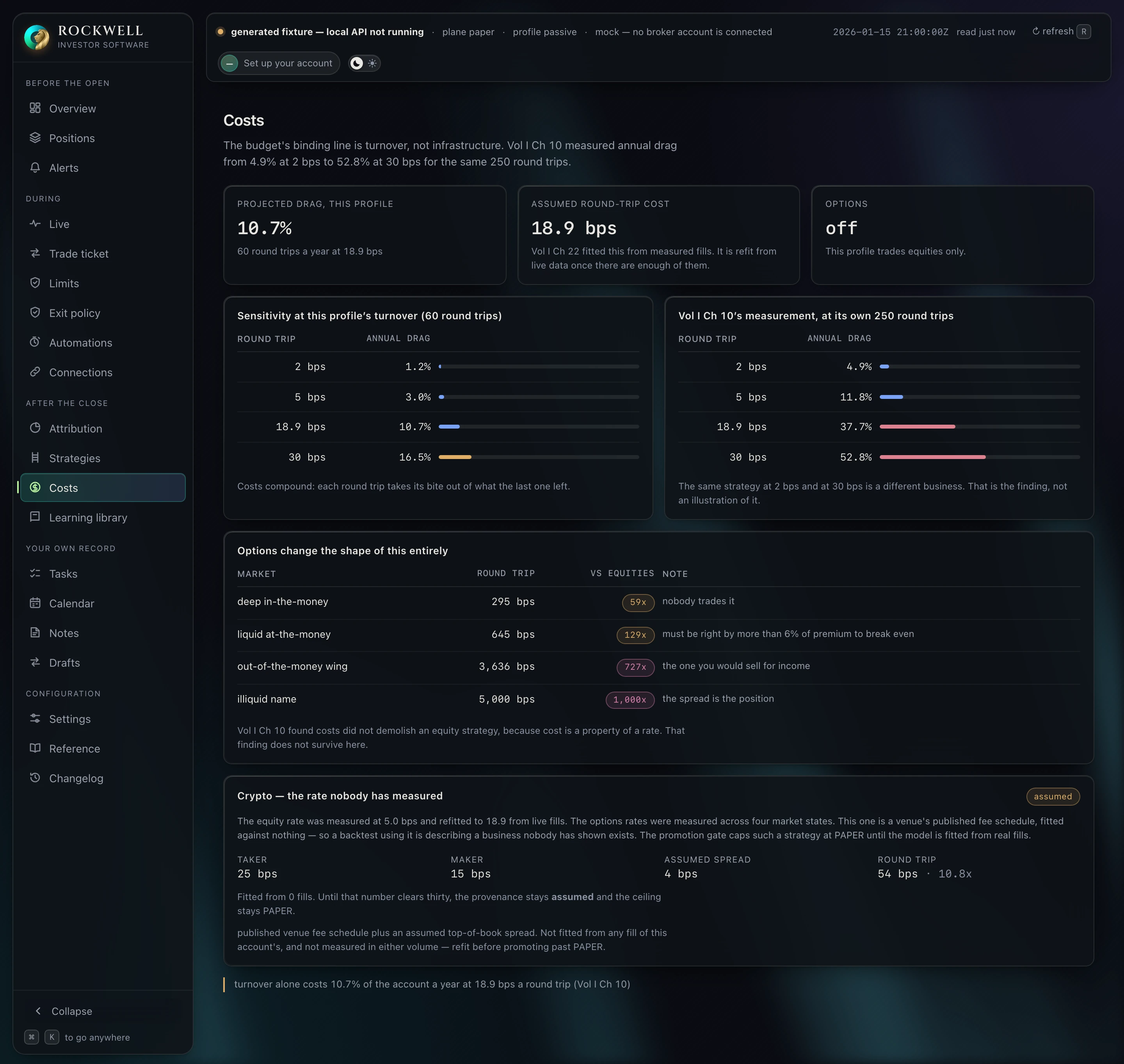Click the Automations clock icon
1124x1064 pixels.
click(x=35, y=342)
